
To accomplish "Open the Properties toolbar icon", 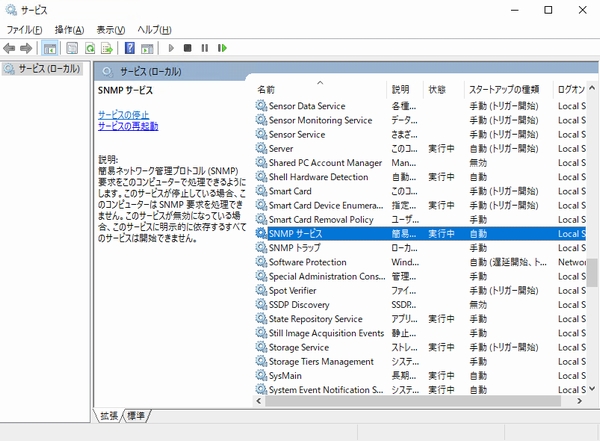I will coord(72,48).
